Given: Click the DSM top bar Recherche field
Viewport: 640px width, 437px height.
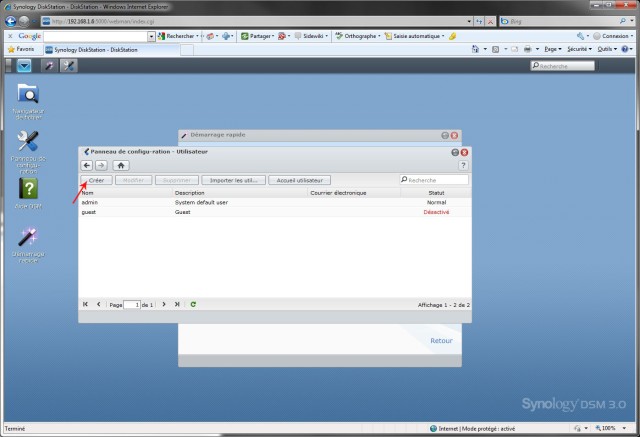Looking at the screenshot, I should [562, 66].
